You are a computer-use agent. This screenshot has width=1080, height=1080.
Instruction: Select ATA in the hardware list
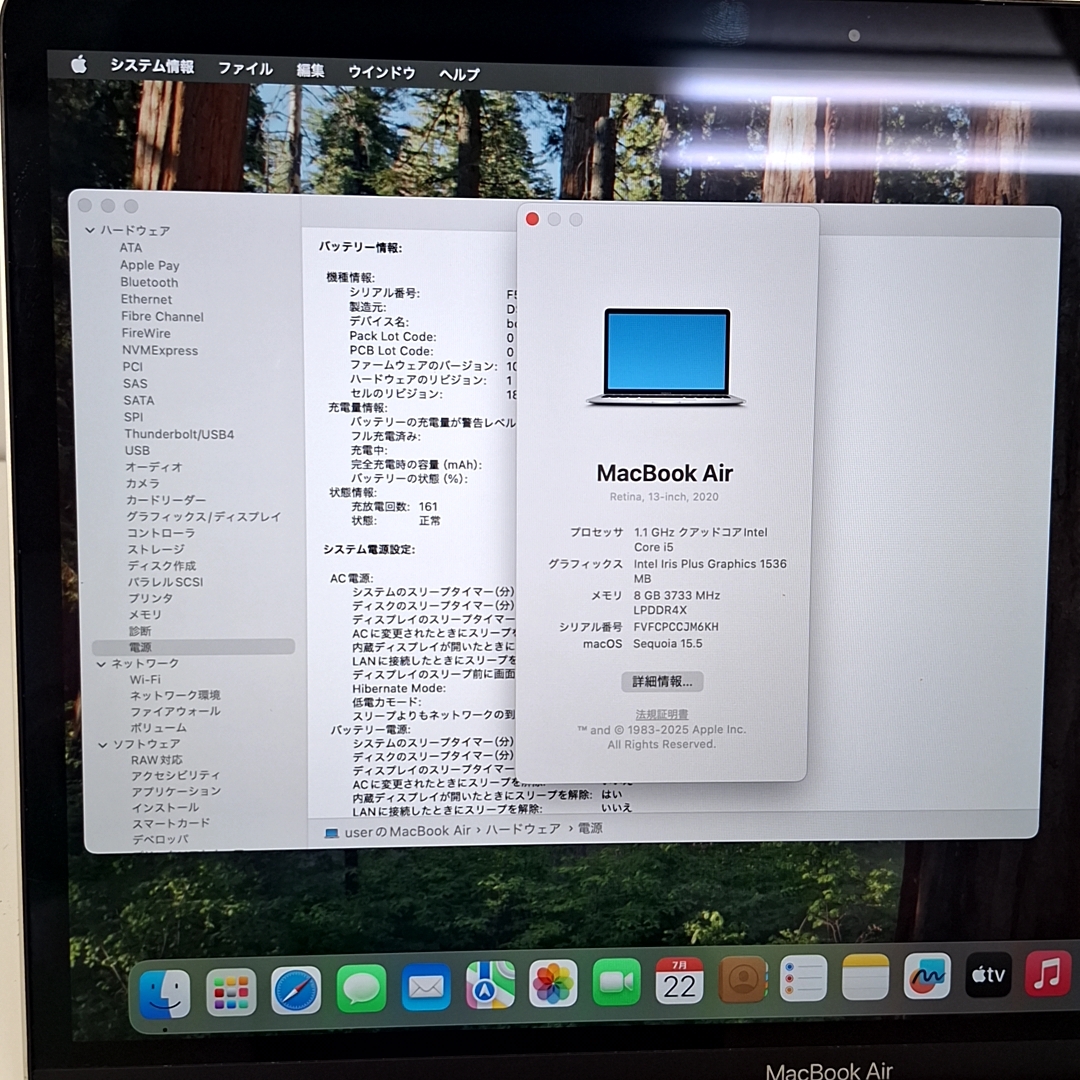(x=131, y=248)
